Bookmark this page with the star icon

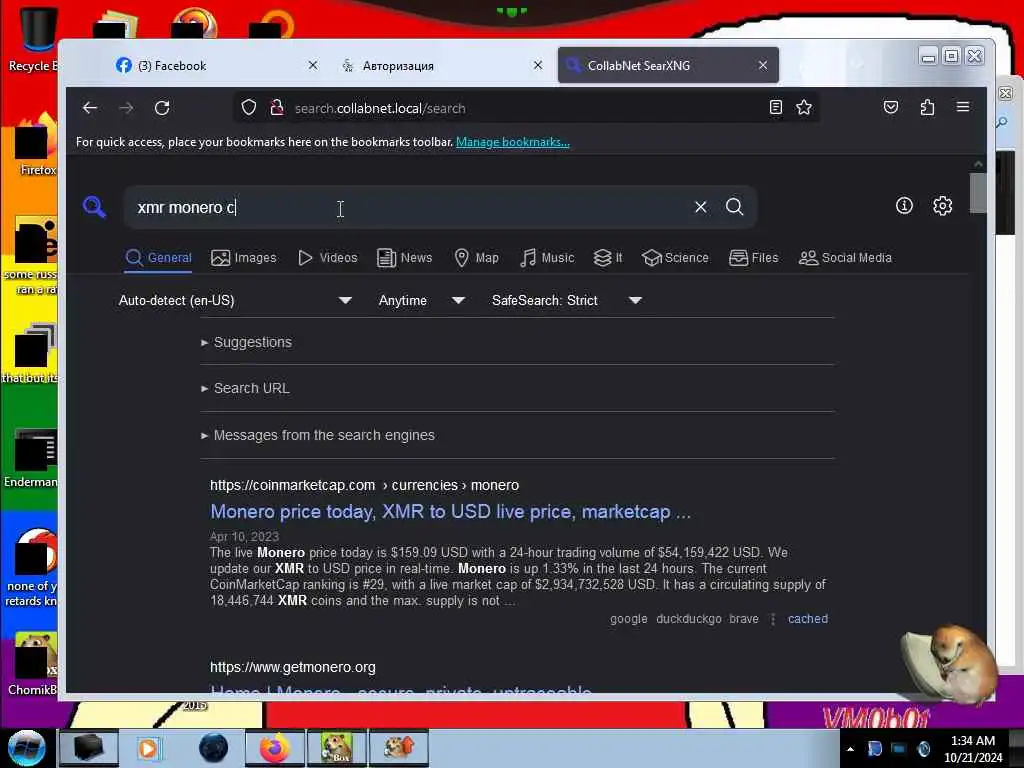click(x=804, y=107)
